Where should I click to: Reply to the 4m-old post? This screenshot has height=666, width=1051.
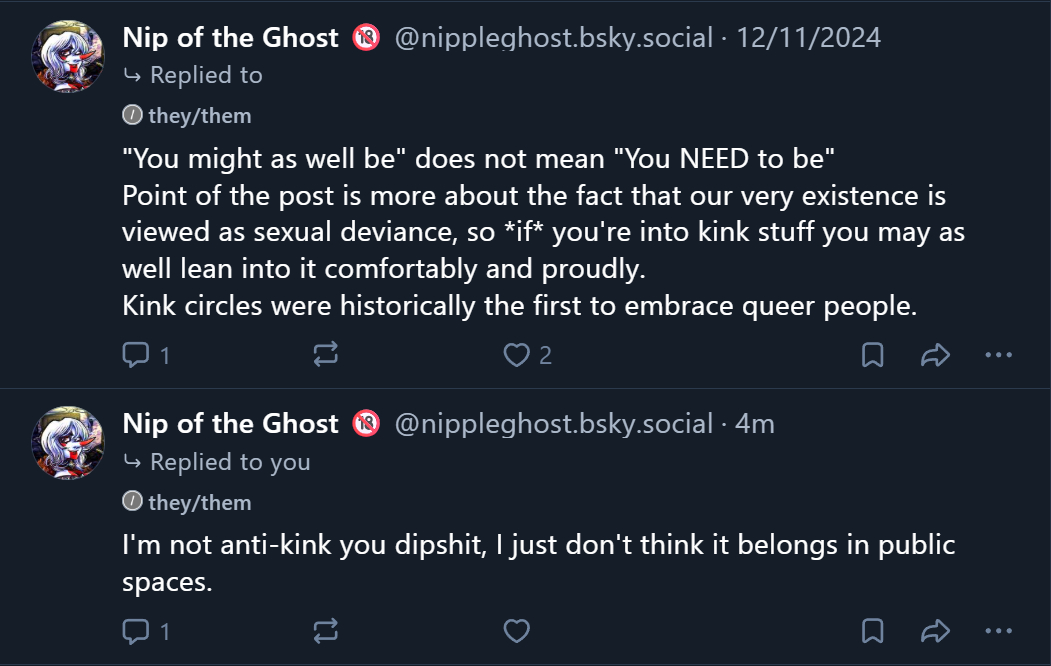coord(135,631)
